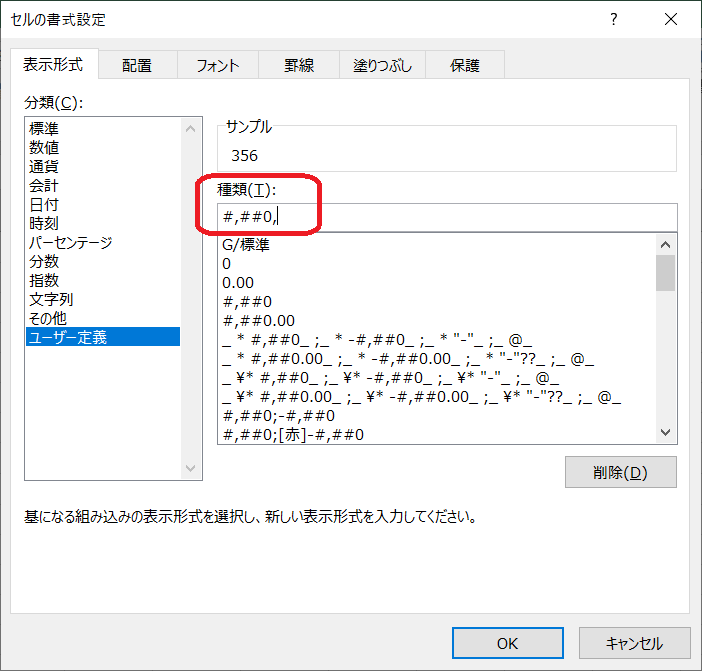Select #,##0;[赤]-#,##0 format
Image resolution: width=702 pixels, height=671 pixels.
coord(293,435)
